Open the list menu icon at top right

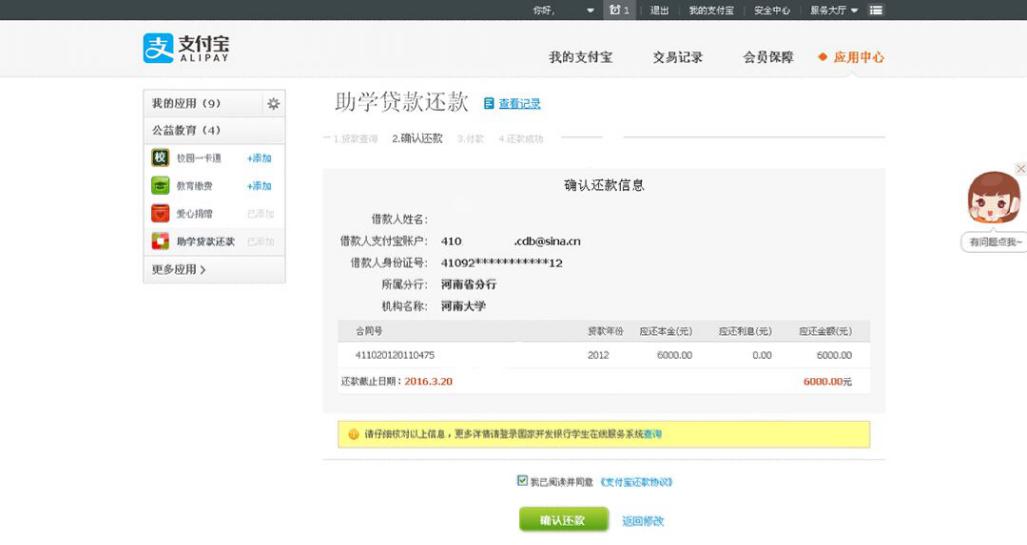[x=876, y=10]
